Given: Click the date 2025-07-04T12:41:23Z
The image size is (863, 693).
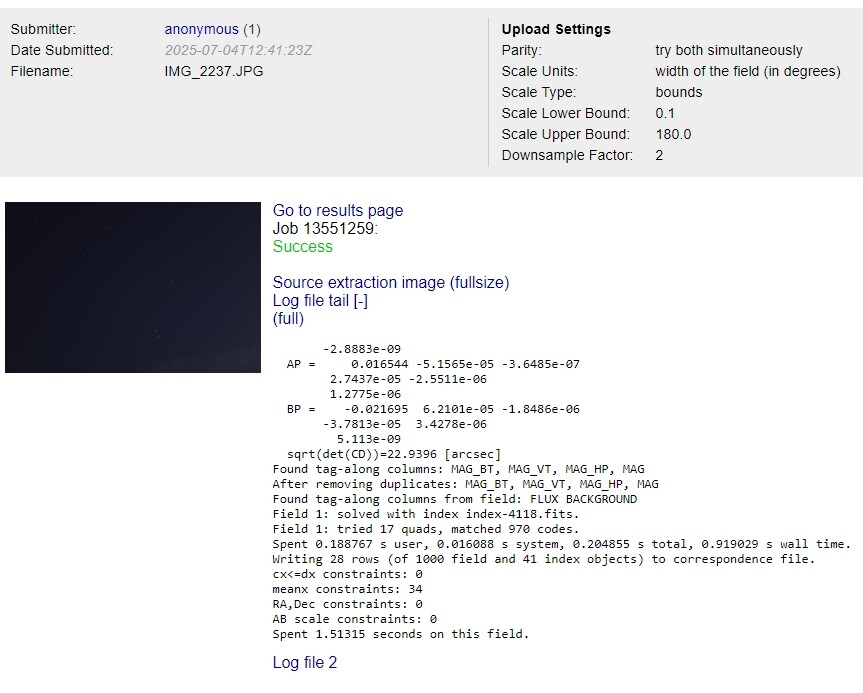Looking at the screenshot, I should (x=238, y=50).
